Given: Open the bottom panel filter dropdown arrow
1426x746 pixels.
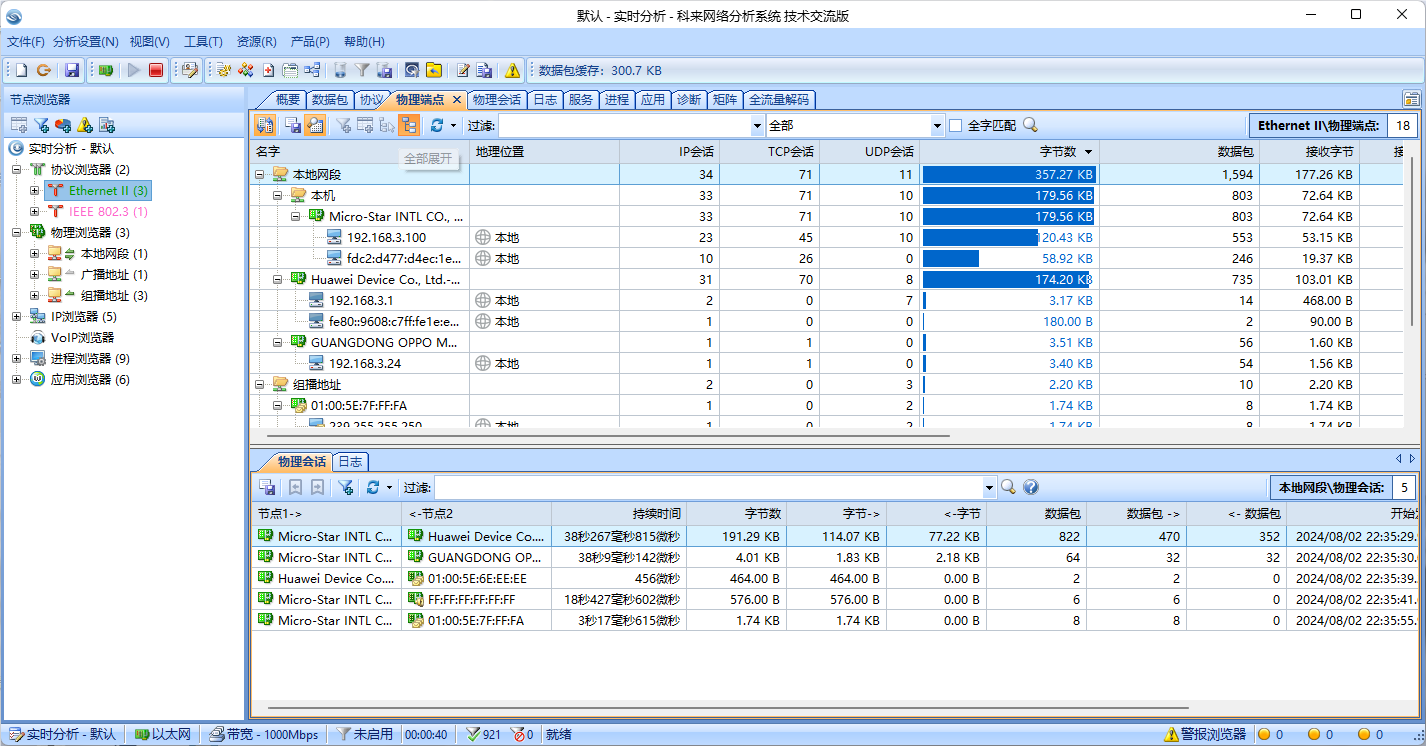Looking at the screenshot, I should 990,487.
